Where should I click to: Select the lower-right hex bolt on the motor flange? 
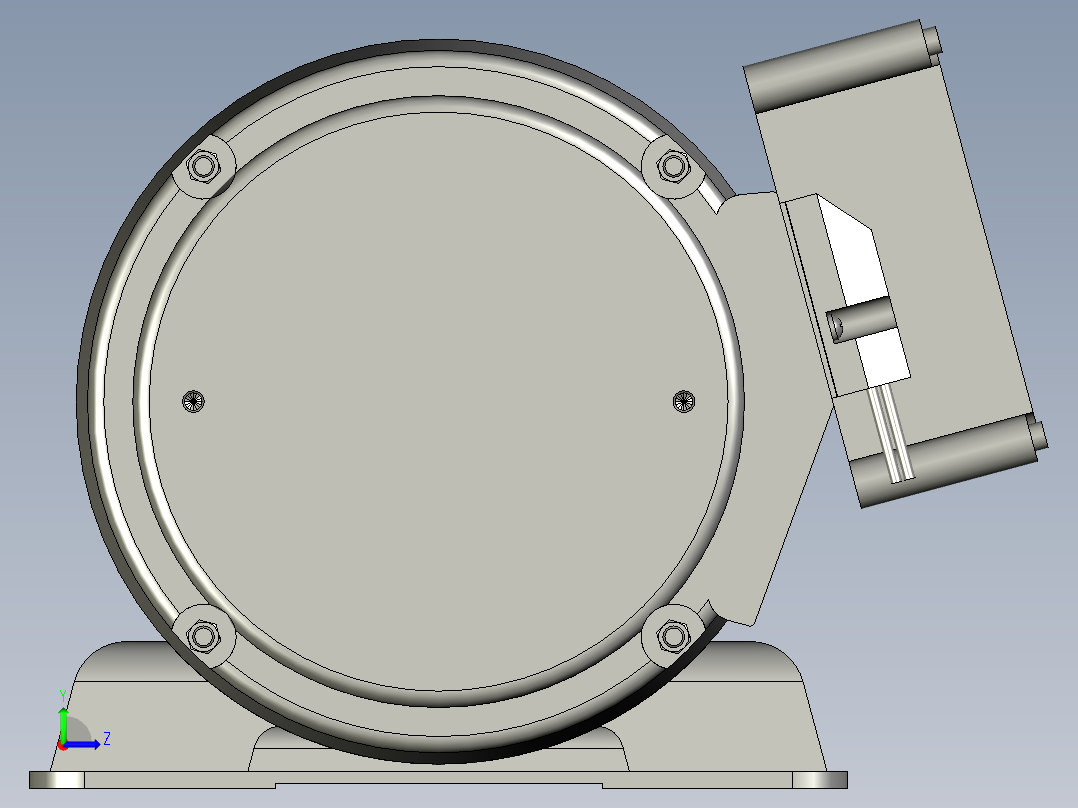click(x=672, y=637)
